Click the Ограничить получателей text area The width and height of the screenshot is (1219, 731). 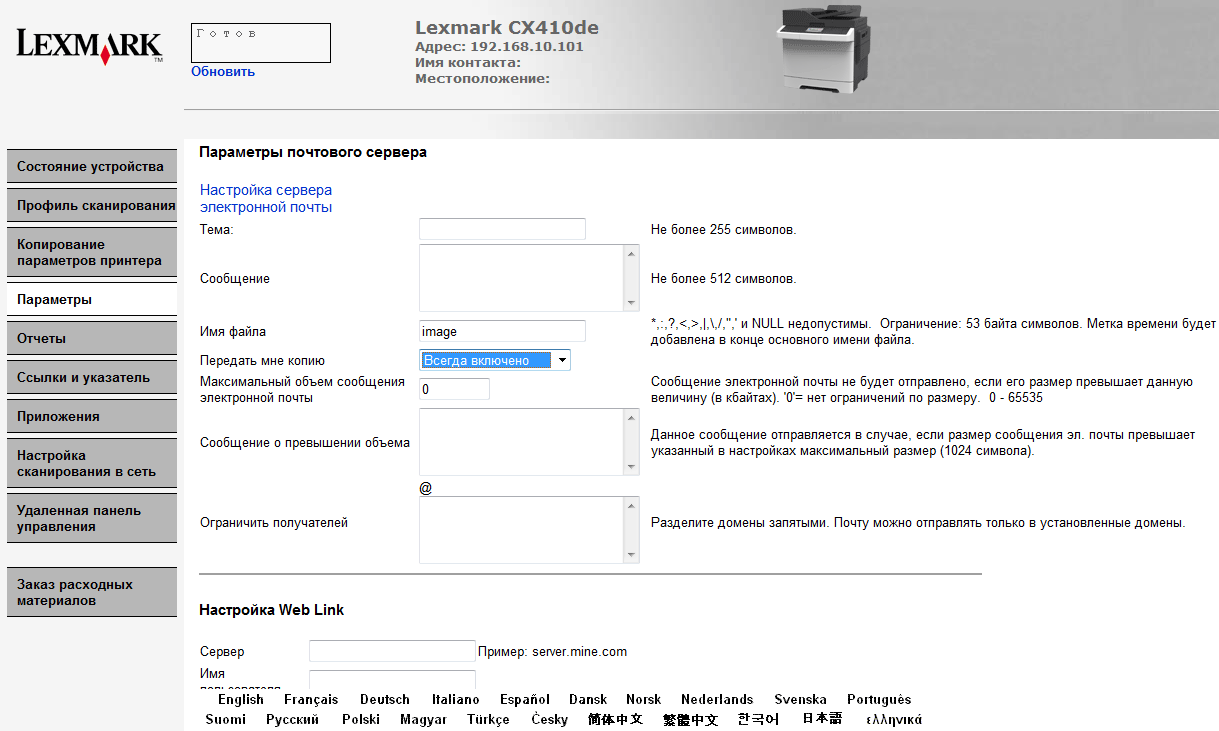(521, 530)
